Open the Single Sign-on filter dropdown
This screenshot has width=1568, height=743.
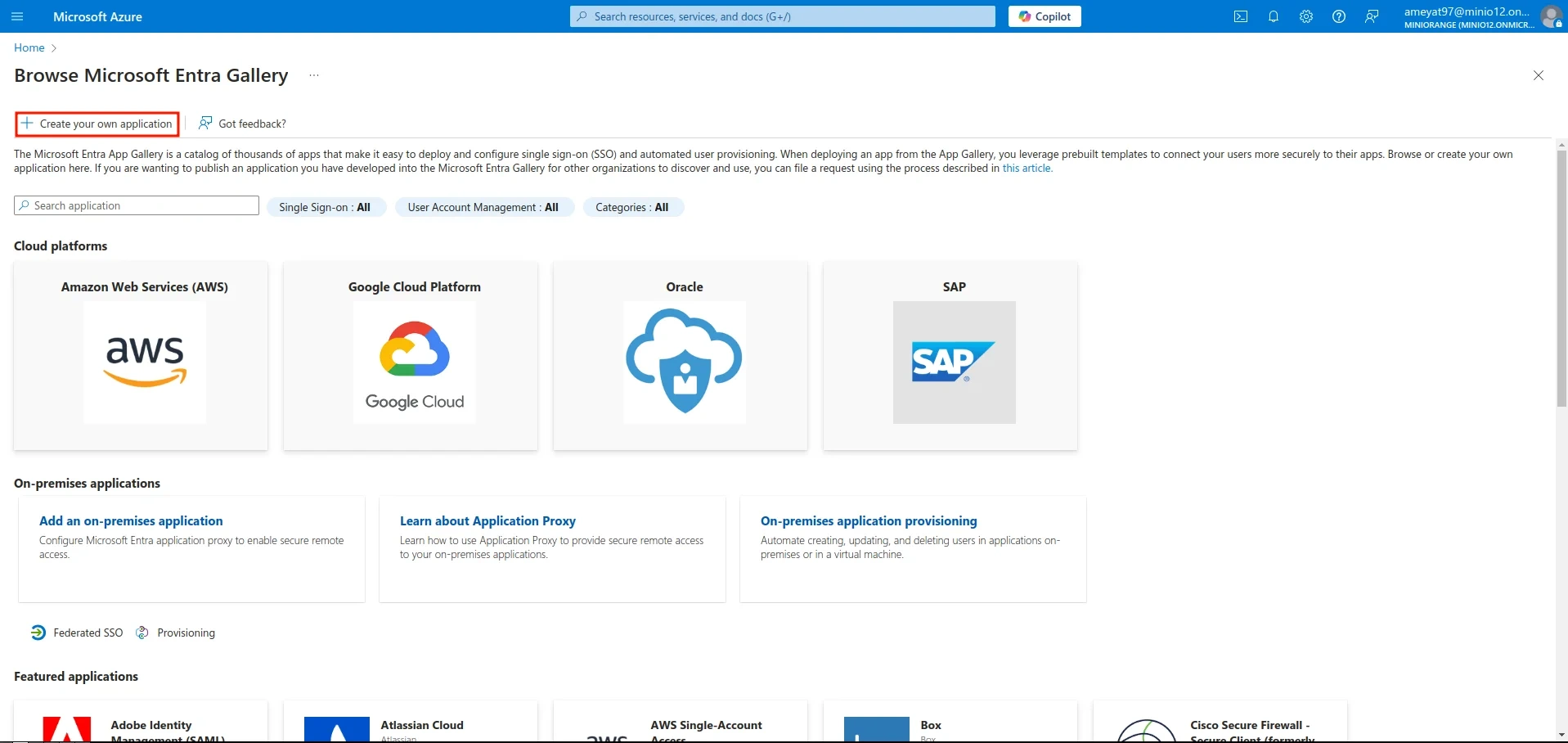[x=326, y=207]
